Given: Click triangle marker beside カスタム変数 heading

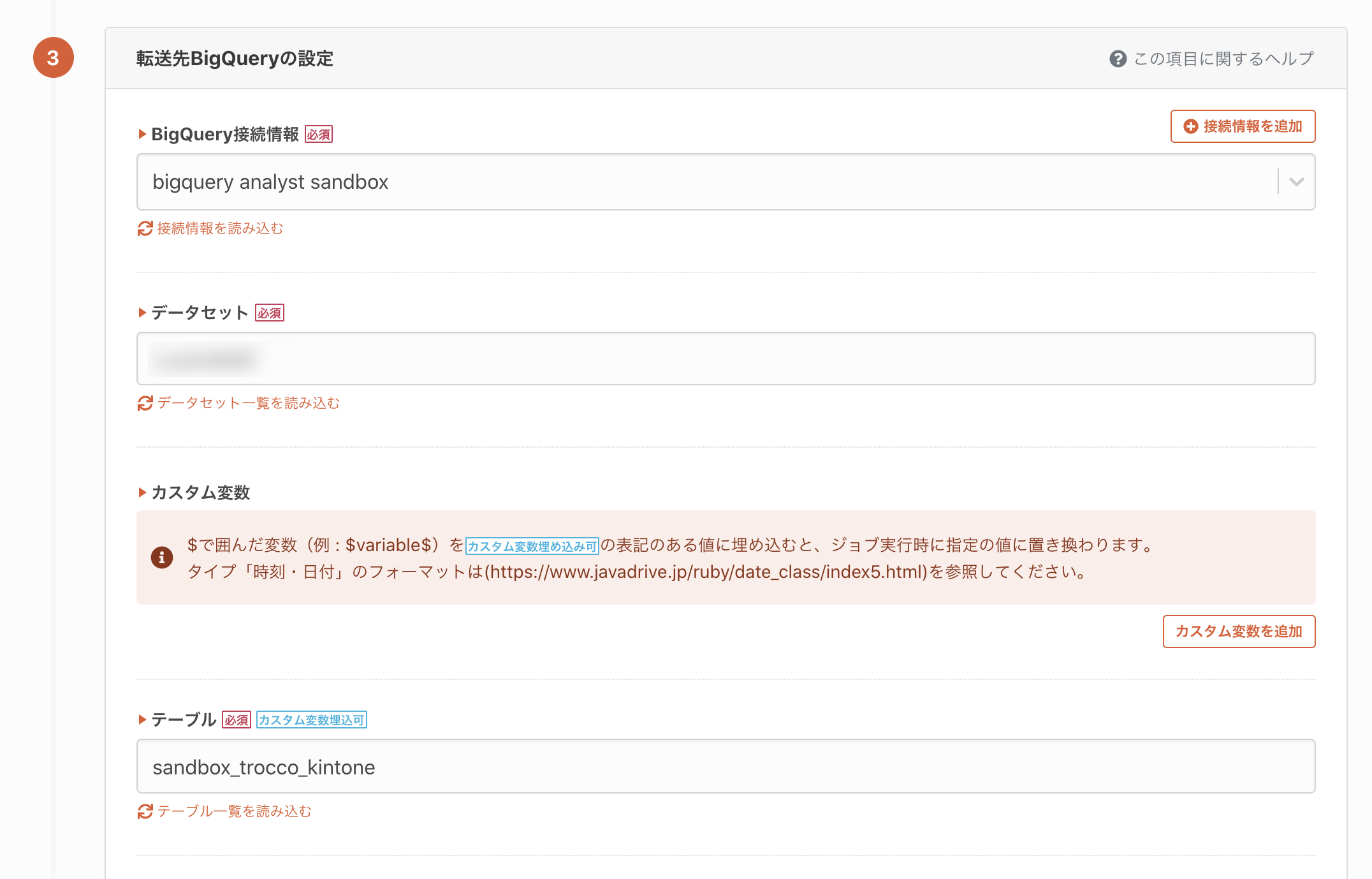Looking at the screenshot, I should [142, 492].
